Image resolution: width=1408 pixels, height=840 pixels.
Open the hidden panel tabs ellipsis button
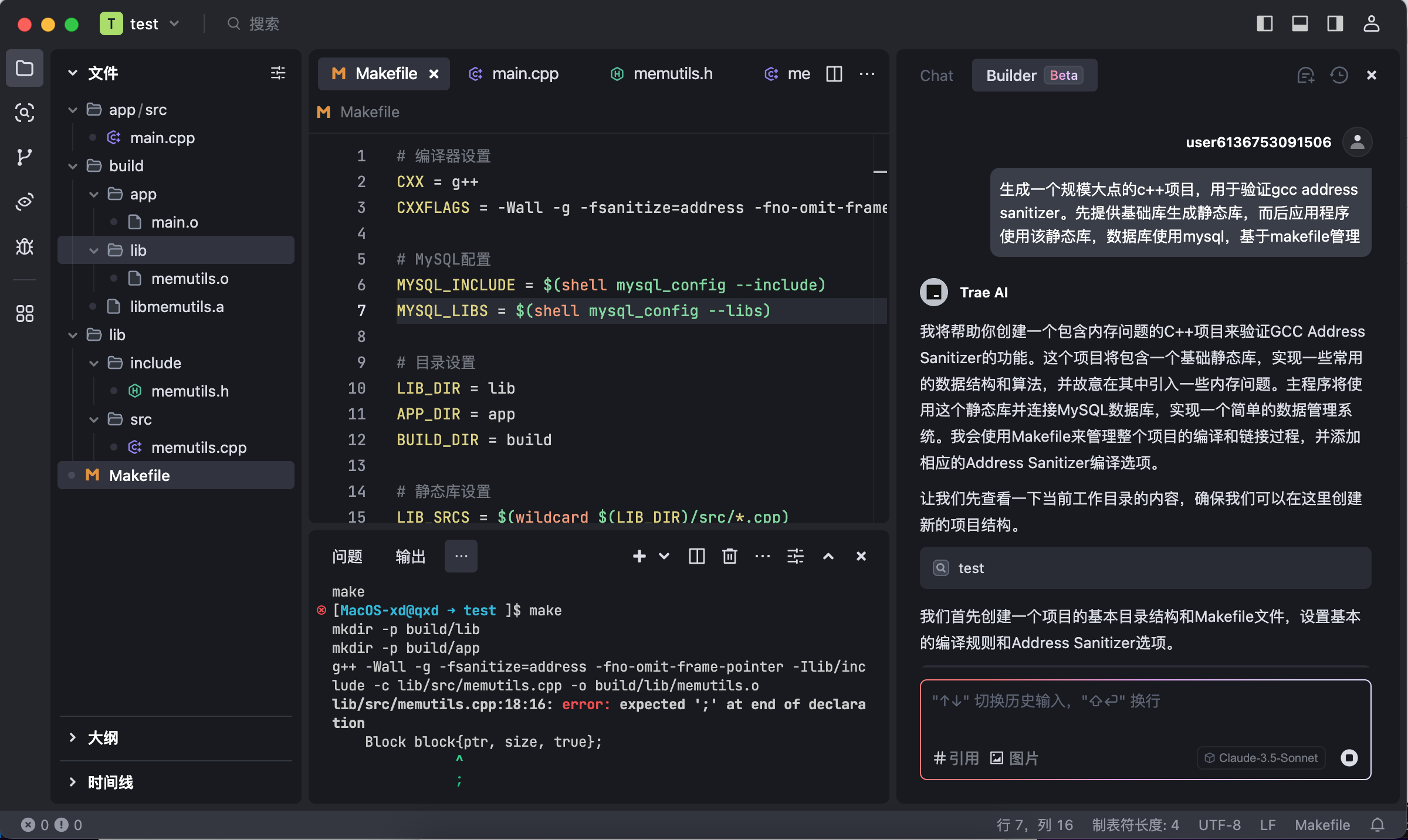coord(461,556)
